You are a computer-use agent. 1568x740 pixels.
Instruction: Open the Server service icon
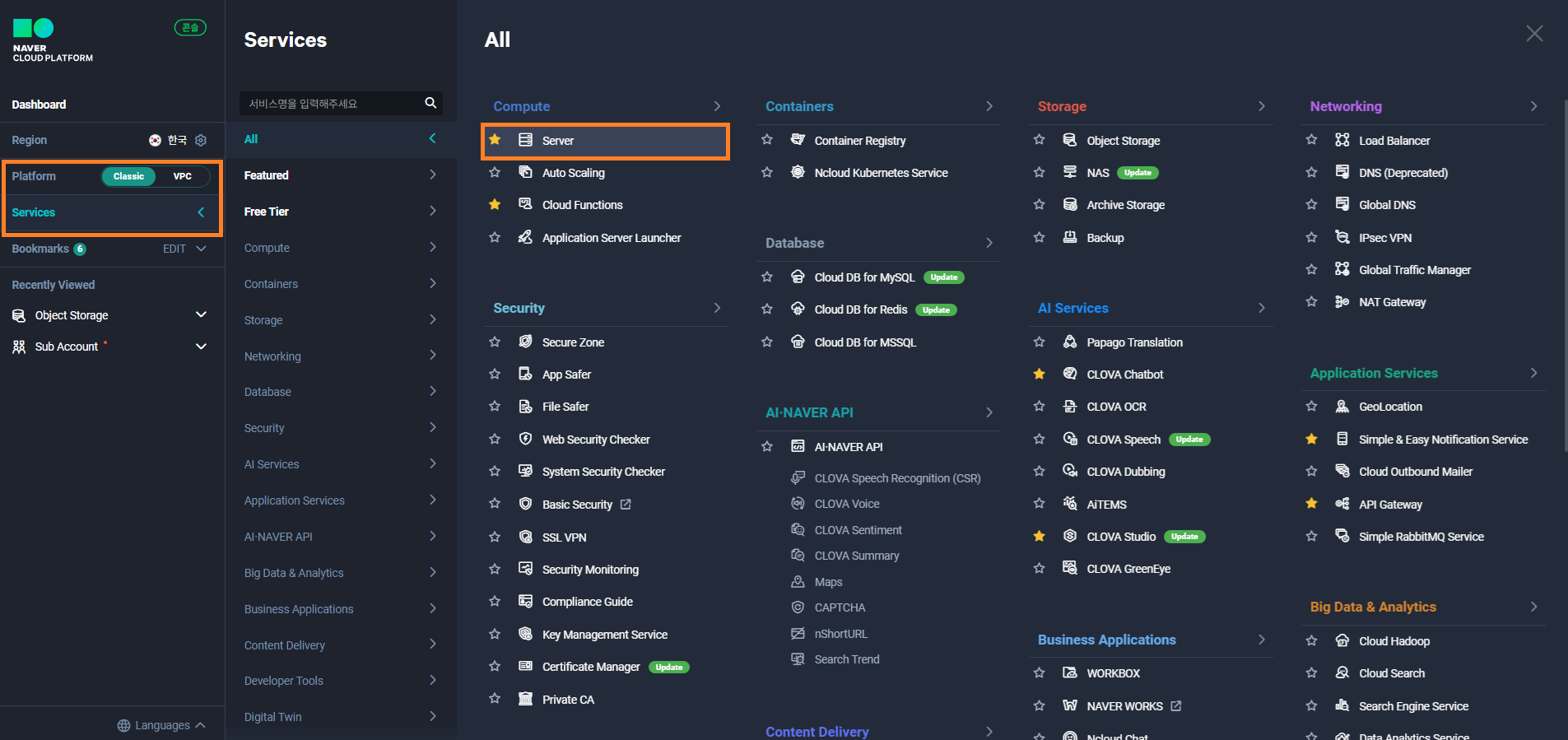(525, 140)
